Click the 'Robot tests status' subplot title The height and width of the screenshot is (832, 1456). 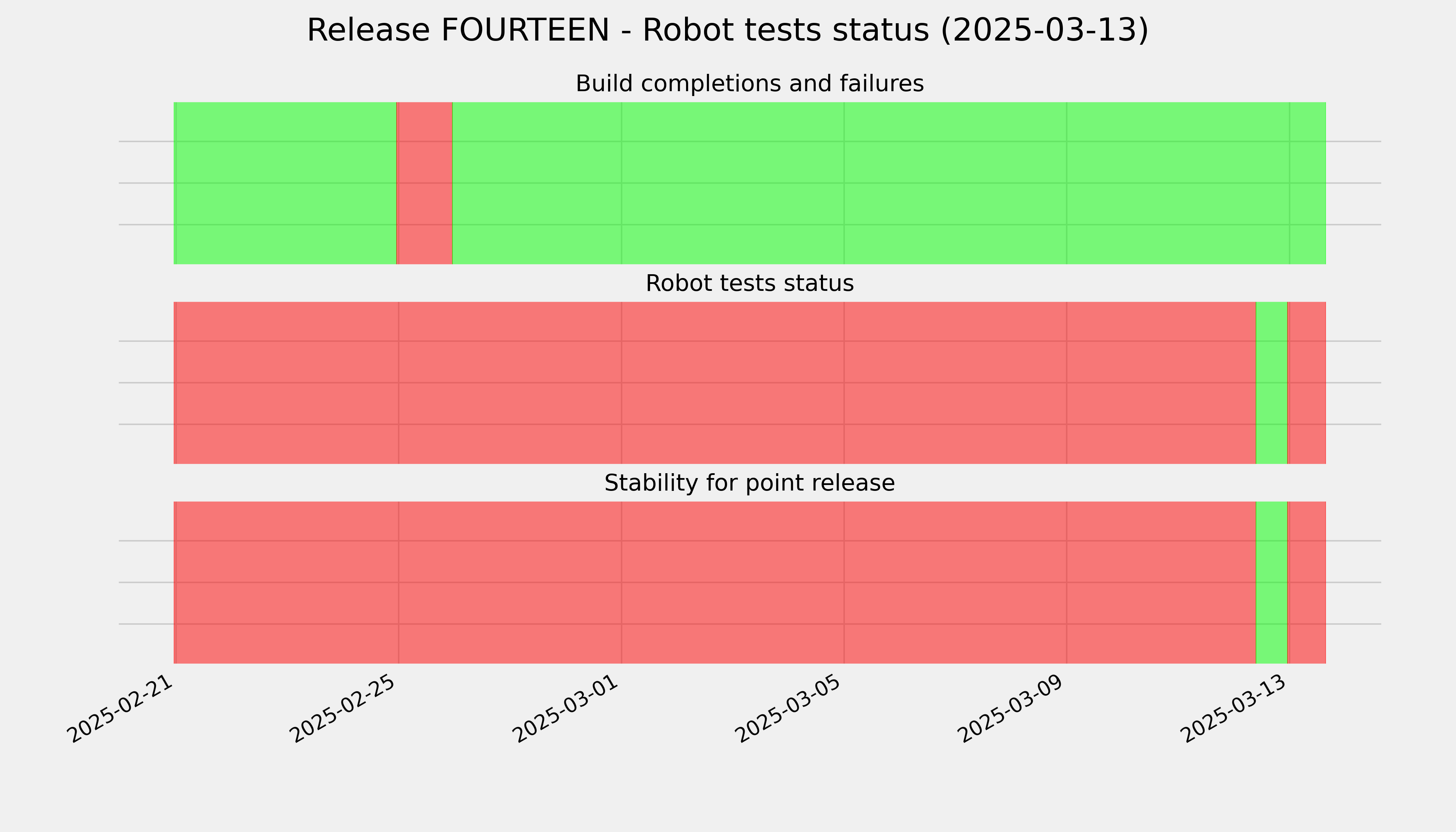pyautogui.click(x=749, y=284)
